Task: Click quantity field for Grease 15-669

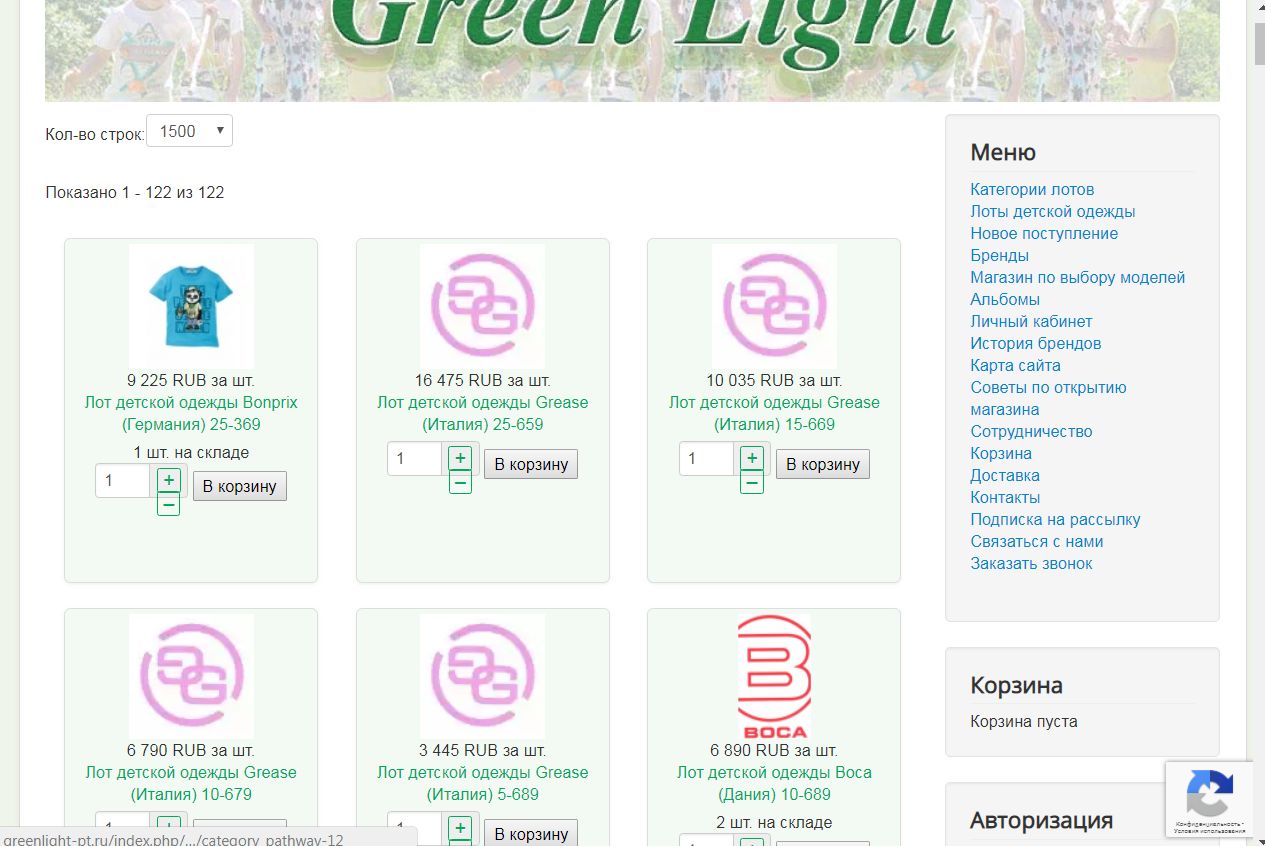Action: click(x=706, y=459)
